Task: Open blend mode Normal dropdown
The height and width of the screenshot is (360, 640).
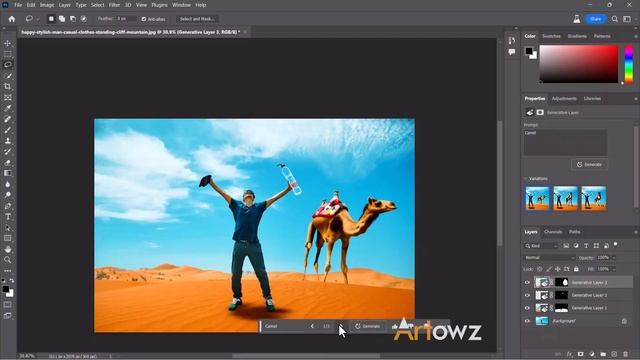Action: coord(549,258)
